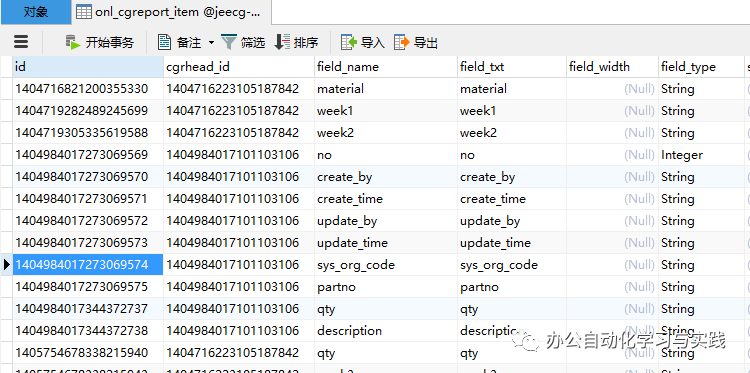Select id cell 1404719305335619588

88,133
